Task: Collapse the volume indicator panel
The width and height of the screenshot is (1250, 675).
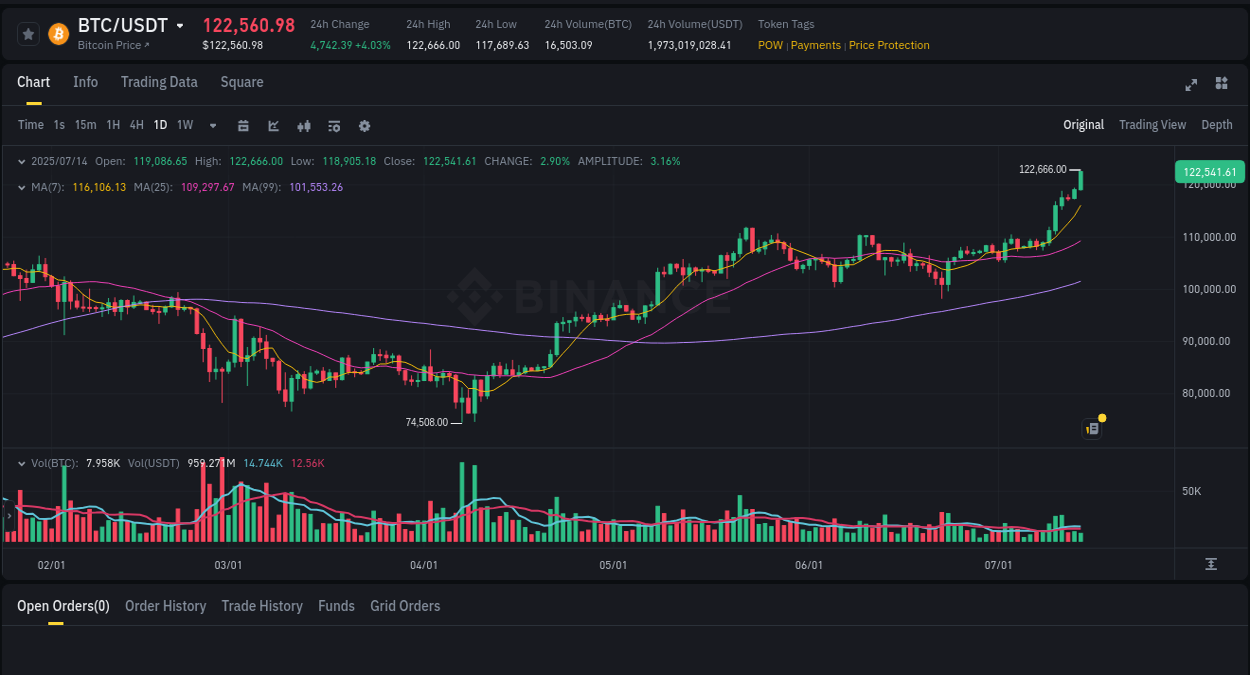Action: 22,461
